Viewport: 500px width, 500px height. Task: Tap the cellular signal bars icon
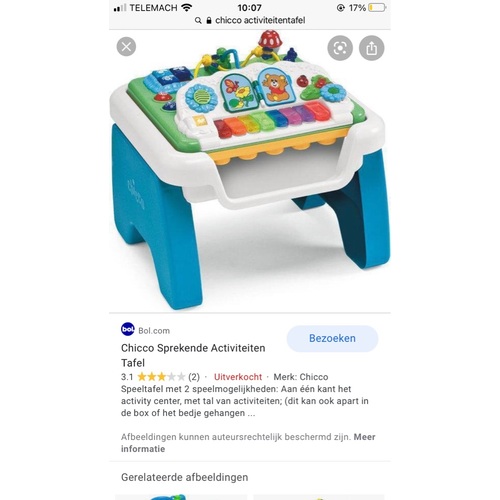pos(120,8)
